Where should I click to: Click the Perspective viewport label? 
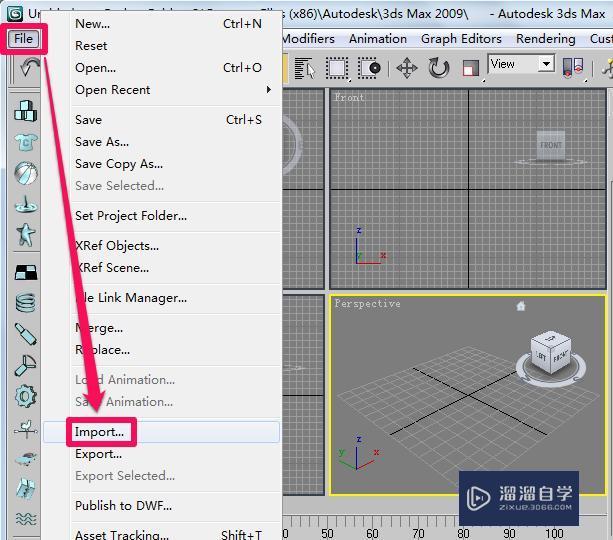pyautogui.click(x=367, y=303)
